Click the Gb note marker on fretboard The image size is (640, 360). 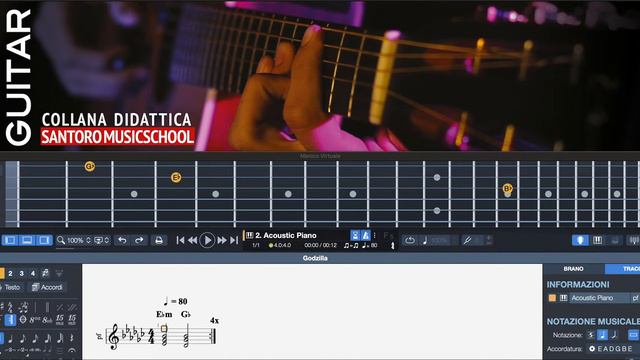(x=89, y=166)
